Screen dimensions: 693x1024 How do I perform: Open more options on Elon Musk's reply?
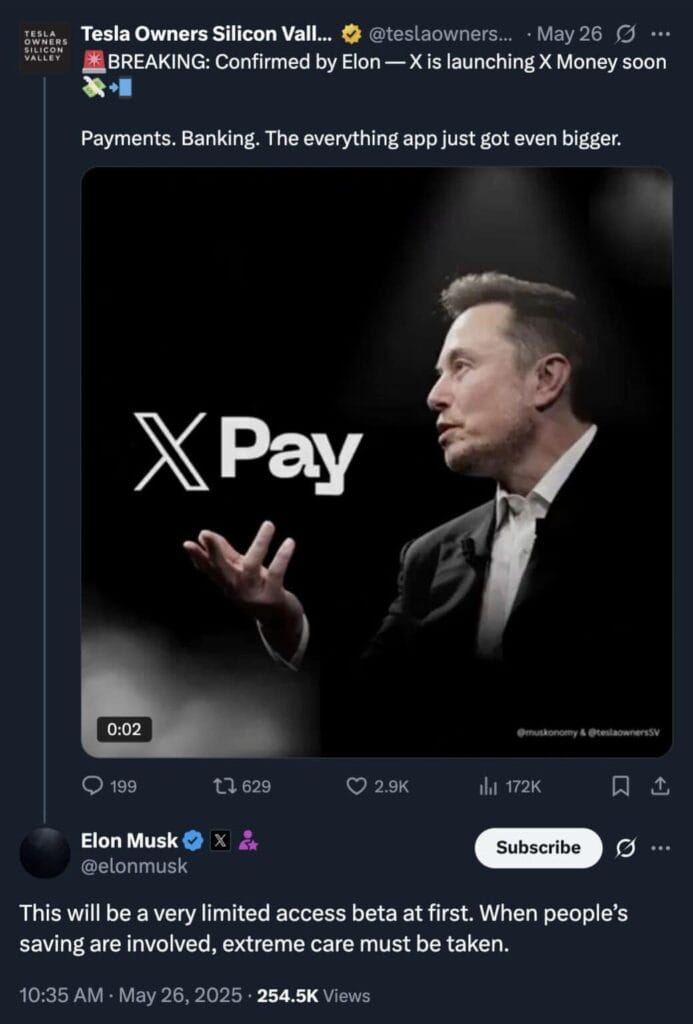tap(660, 848)
